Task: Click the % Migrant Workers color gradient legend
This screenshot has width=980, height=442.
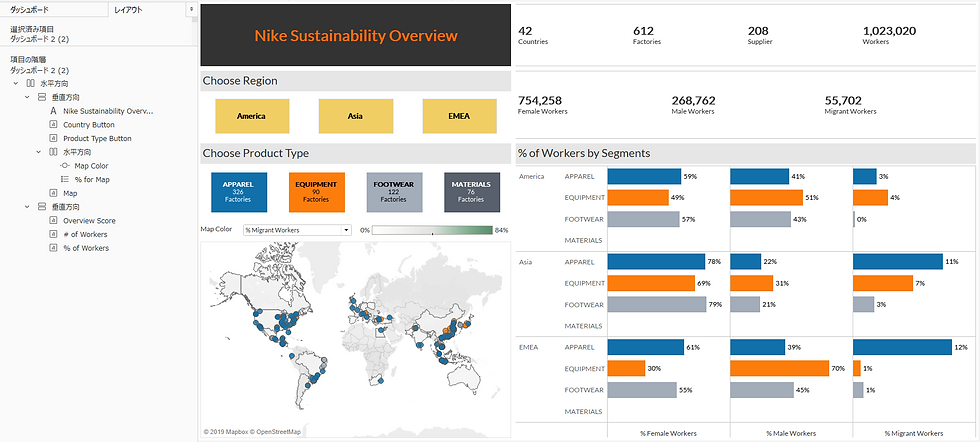Action: coord(432,230)
